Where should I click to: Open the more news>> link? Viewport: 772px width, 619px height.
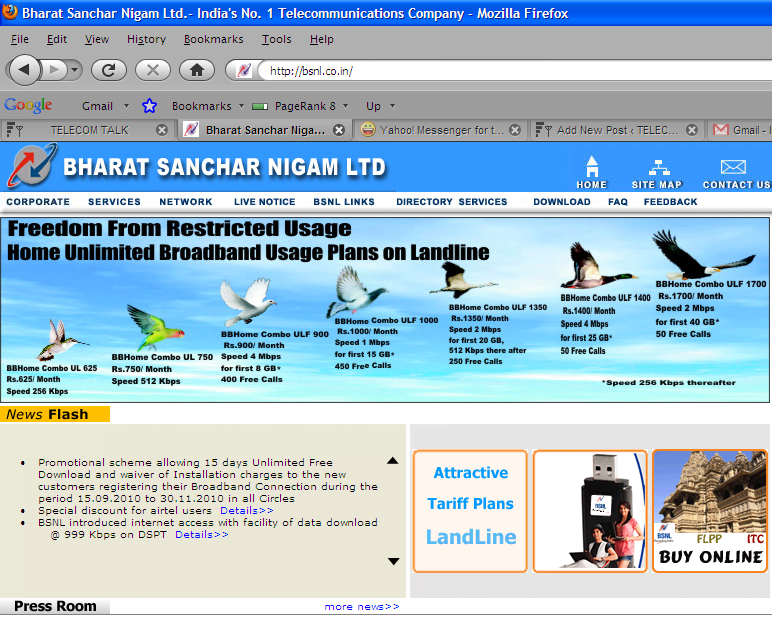click(362, 607)
